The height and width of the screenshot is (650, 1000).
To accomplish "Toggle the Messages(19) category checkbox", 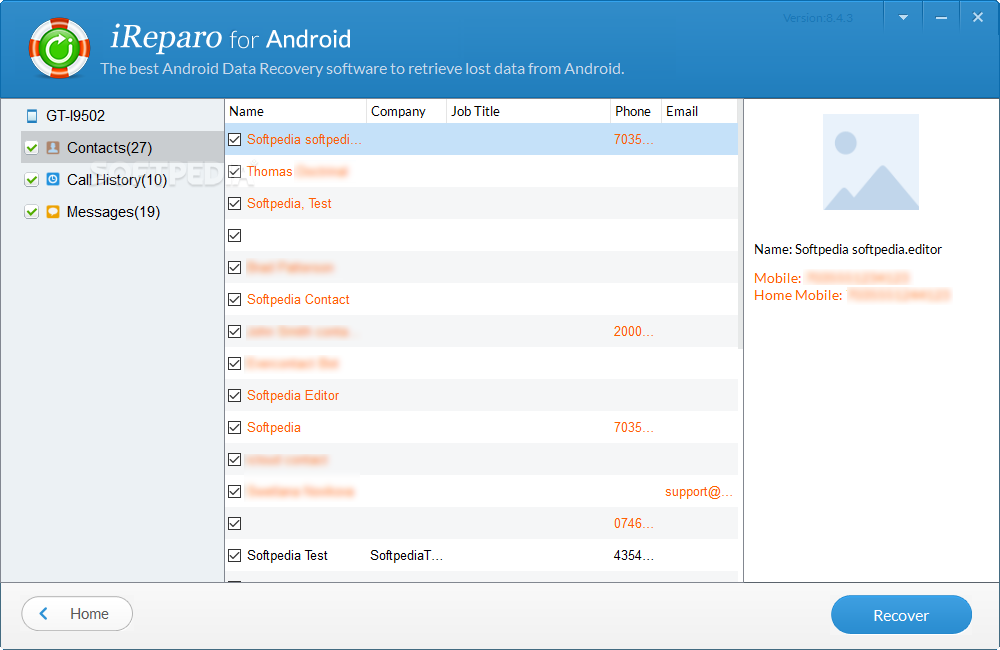I will (x=31, y=212).
